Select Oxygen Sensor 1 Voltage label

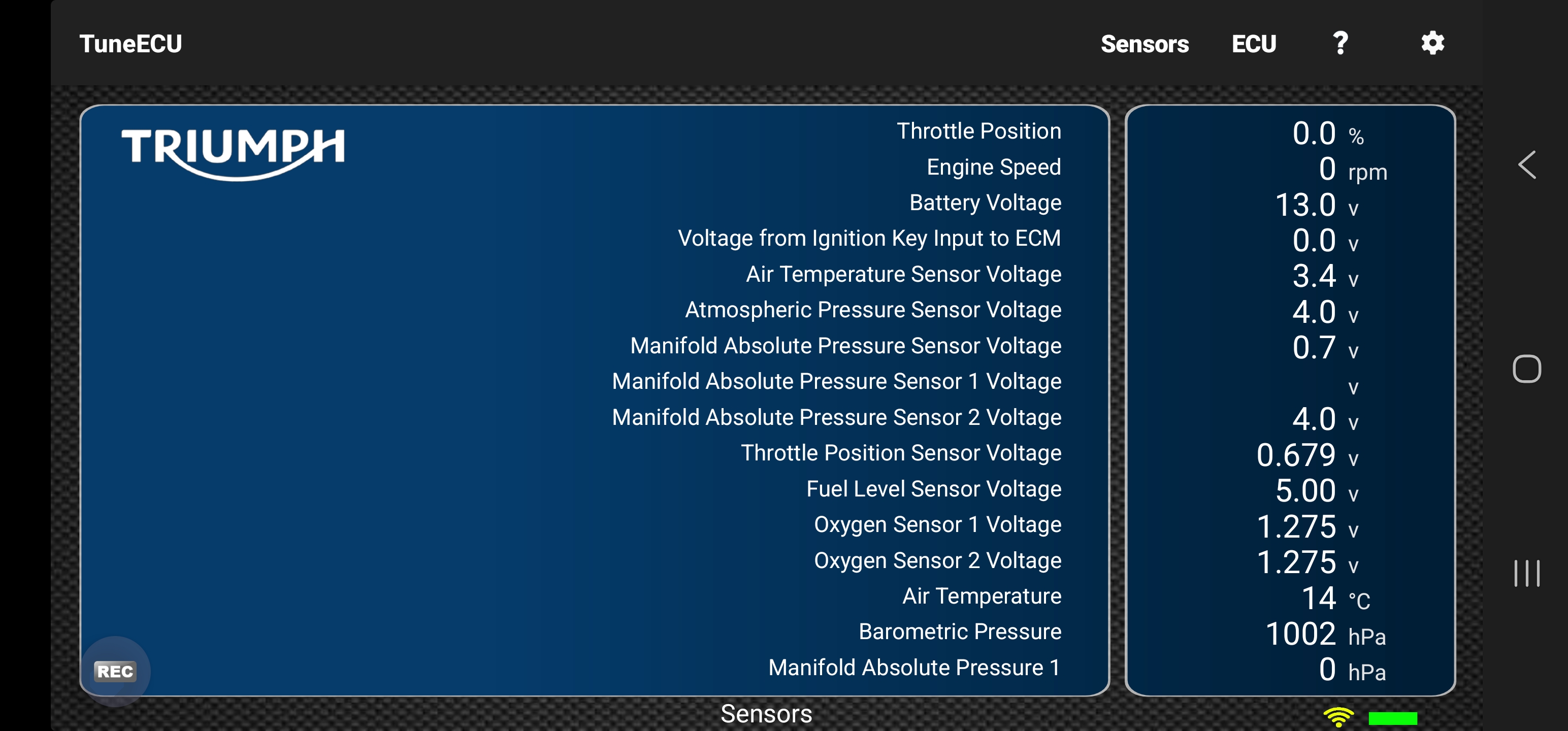coord(937,525)
